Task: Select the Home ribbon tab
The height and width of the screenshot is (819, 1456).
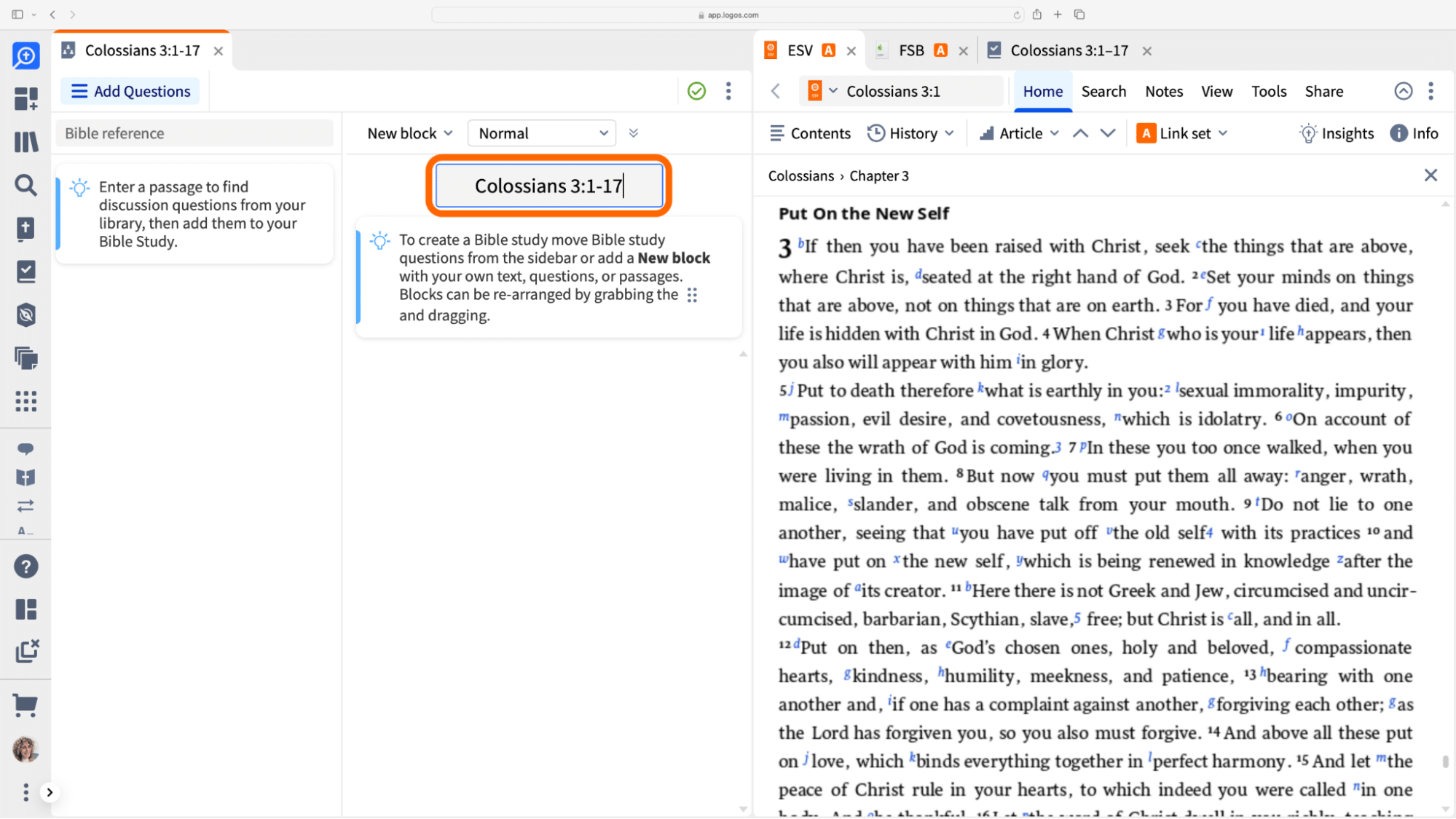Action: pyautogui.click(x=1043, y=91)
